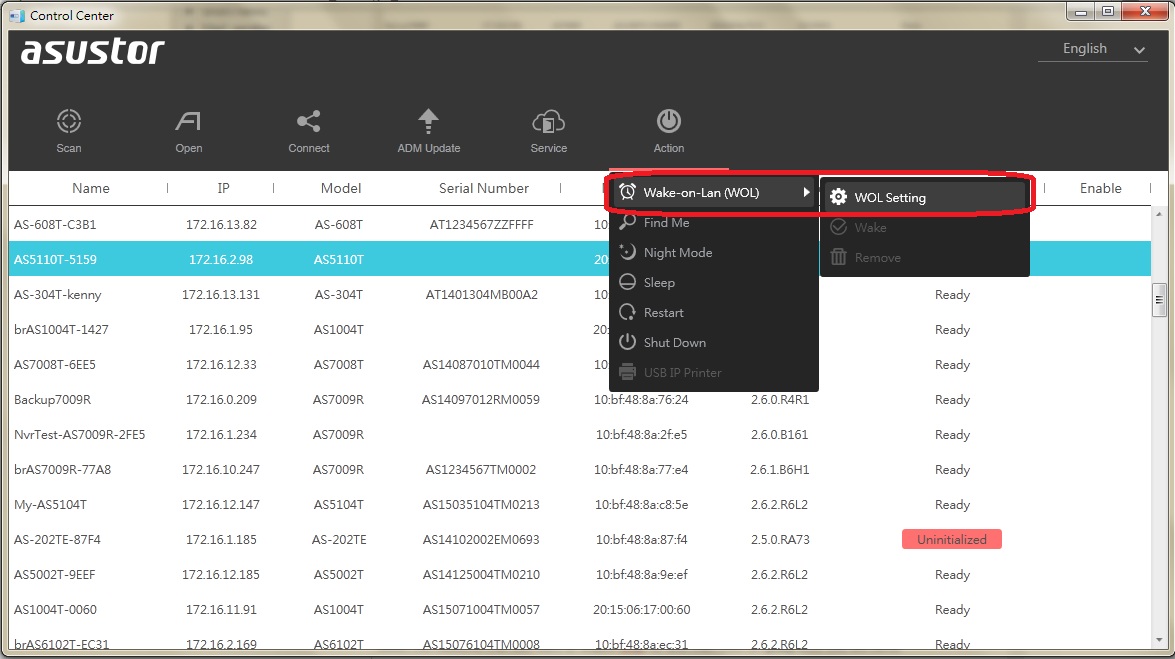The image size is (1175, 659).
Task: Click the magnifier icon beside Find Me
Action: pyautogui.click(x=627, y=222)
